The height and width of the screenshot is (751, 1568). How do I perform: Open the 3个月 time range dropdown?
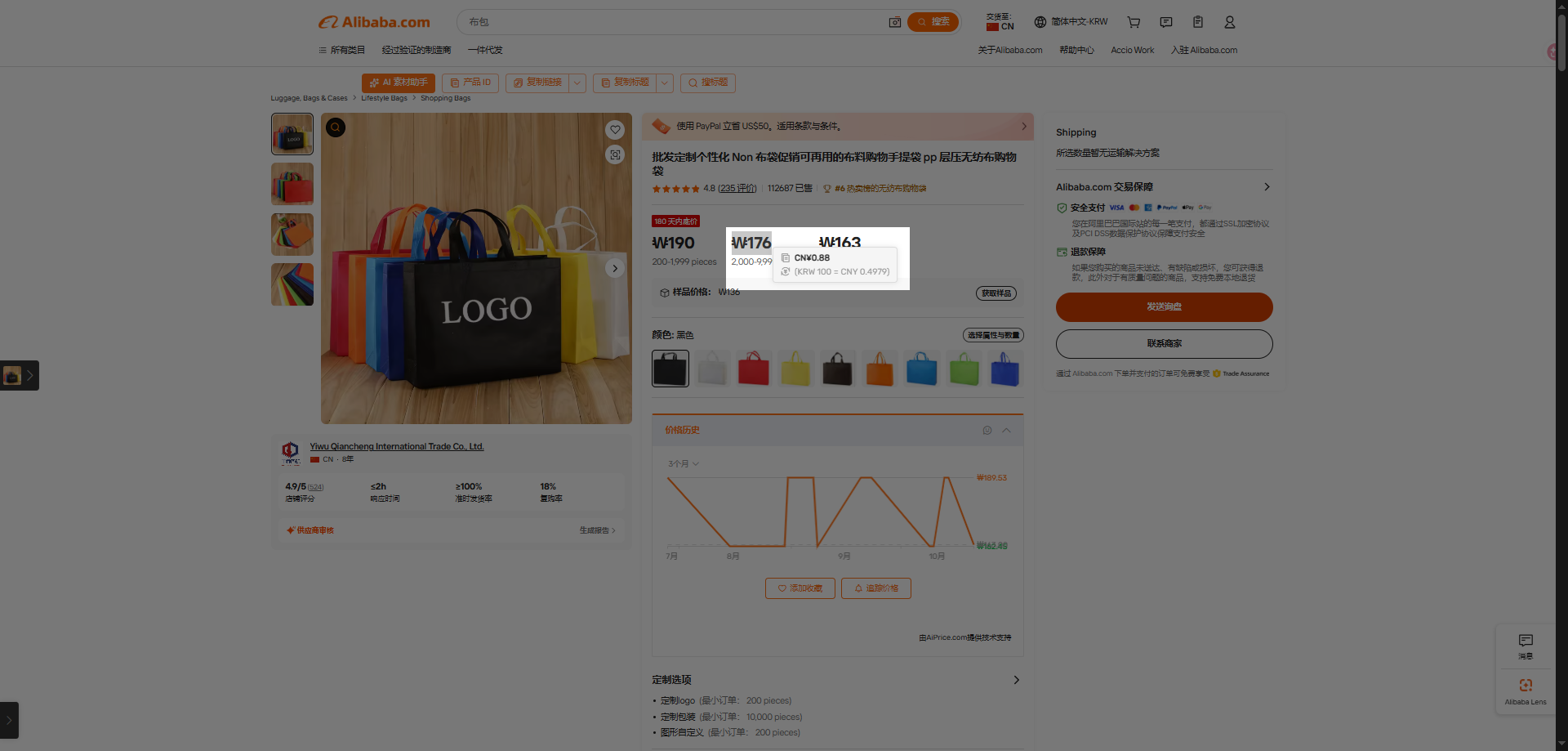pos(684,463)
